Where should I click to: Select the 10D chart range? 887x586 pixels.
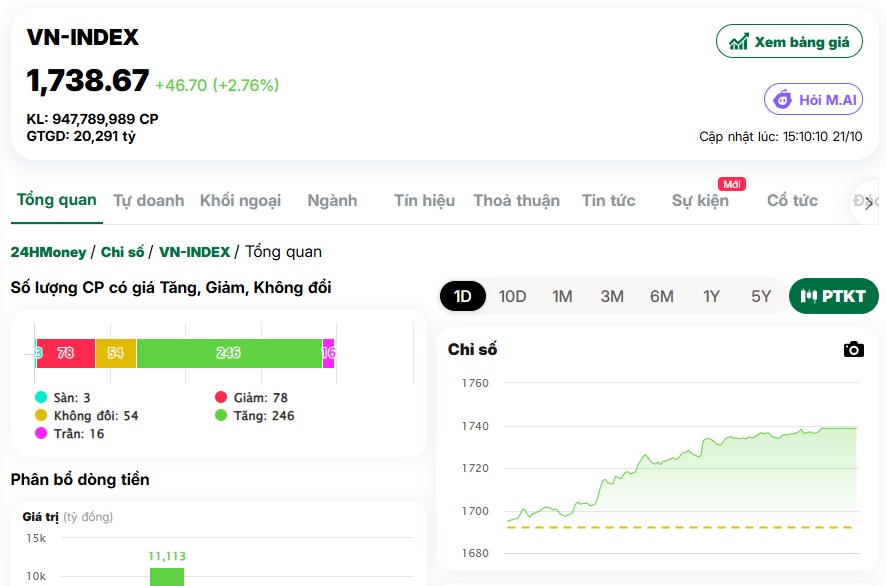[x=513, y=296]
